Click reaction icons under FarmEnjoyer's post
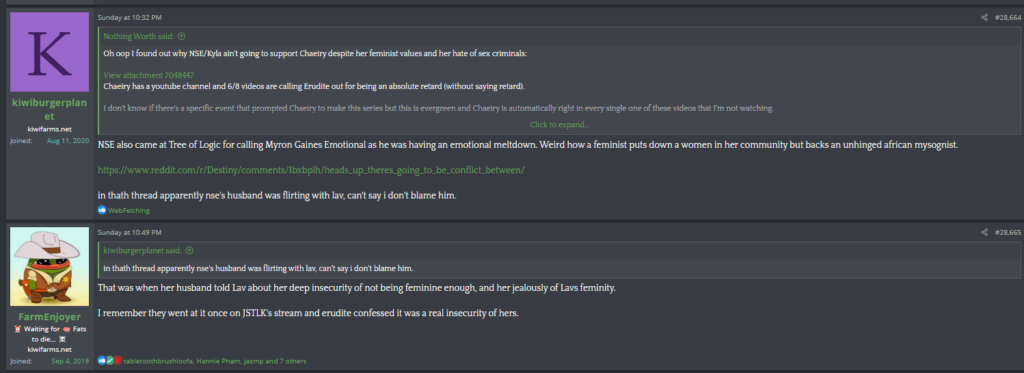Viewport: 1024px width, 373px height. [x=110, y=361]
